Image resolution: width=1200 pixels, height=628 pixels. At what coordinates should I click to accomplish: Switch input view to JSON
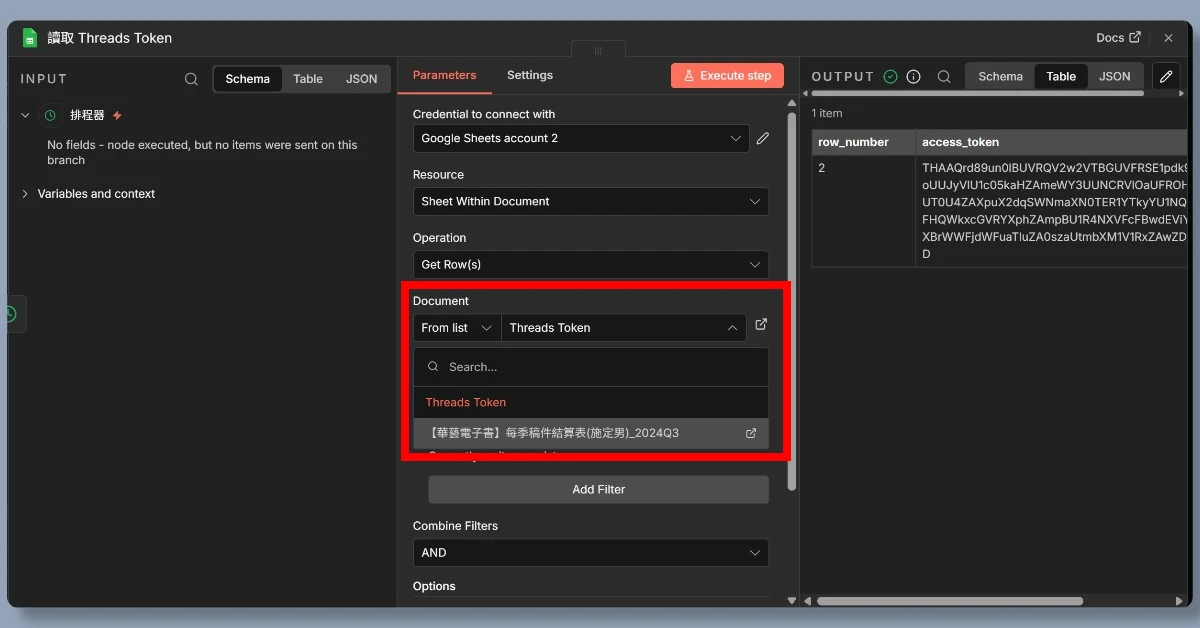pos(361,79)
